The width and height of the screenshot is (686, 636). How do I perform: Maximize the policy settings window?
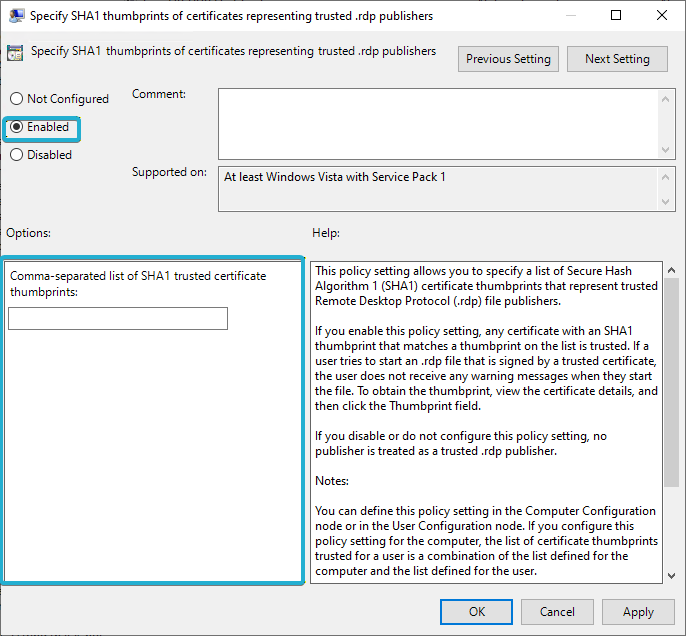tap(616, 16)
